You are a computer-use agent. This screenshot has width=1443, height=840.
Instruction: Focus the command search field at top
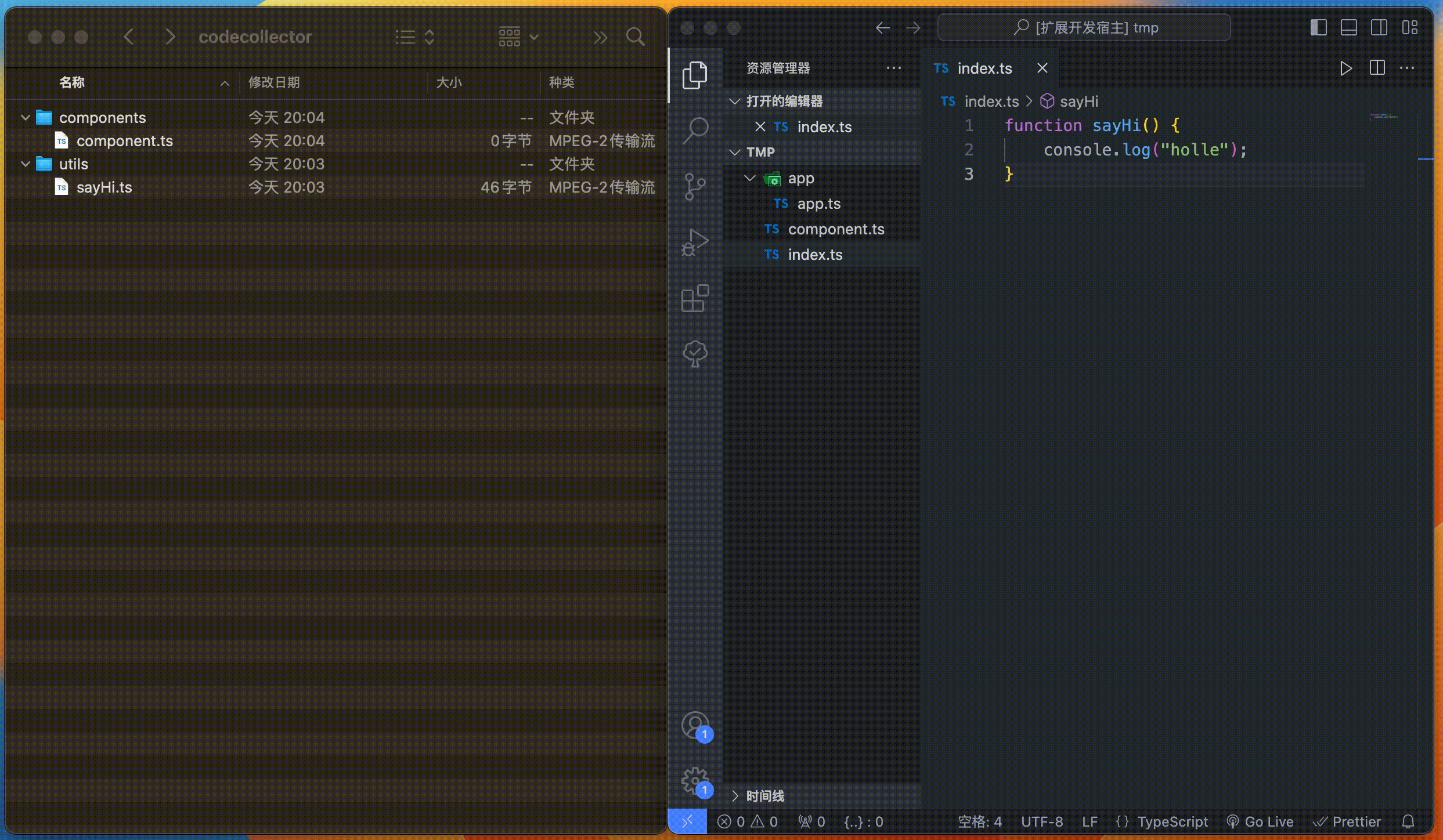[x=1083, y=27]
